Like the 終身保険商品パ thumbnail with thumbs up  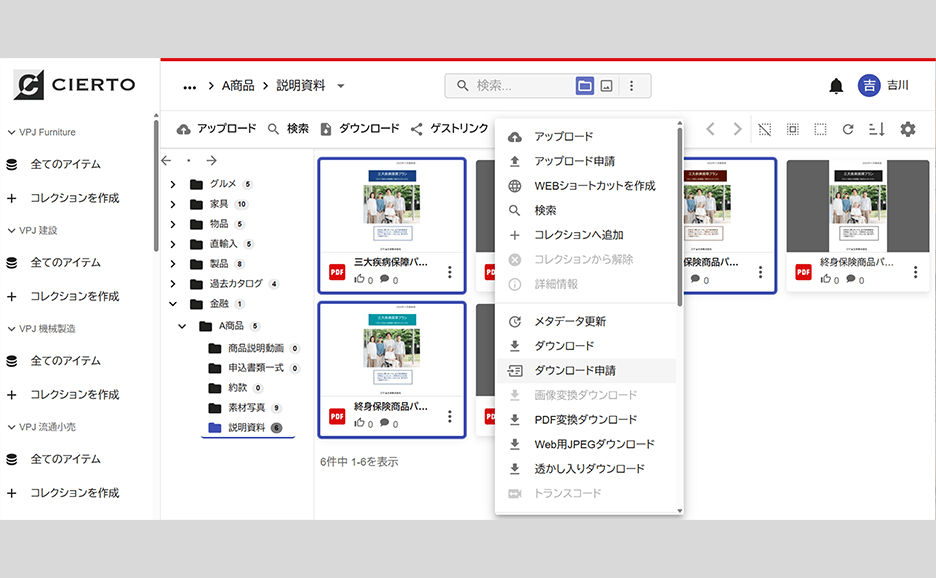(x=359, y=422)
